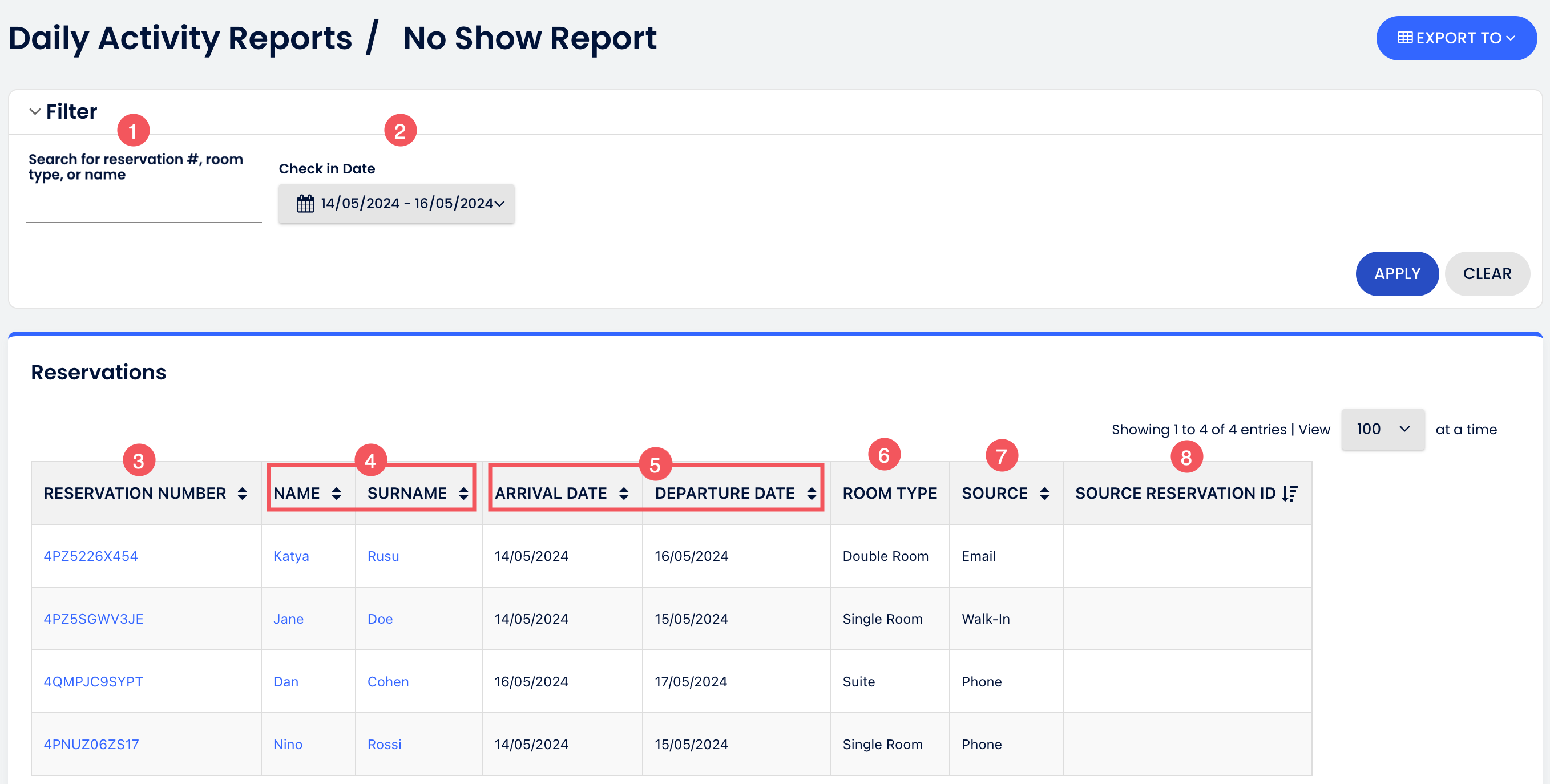Click the surname Rossi link
The image size is (1550, 784).
pyautogui.click(x=385, y=744)
